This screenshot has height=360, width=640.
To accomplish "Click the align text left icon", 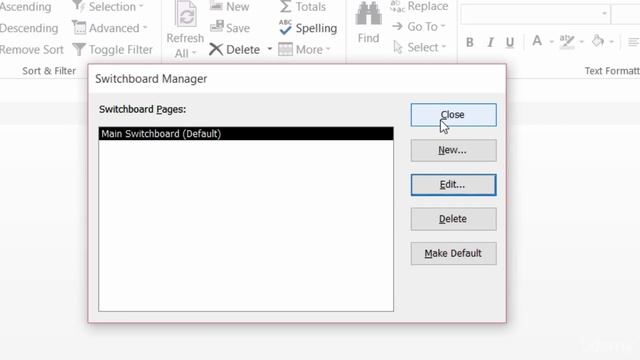I will [633, 42].
